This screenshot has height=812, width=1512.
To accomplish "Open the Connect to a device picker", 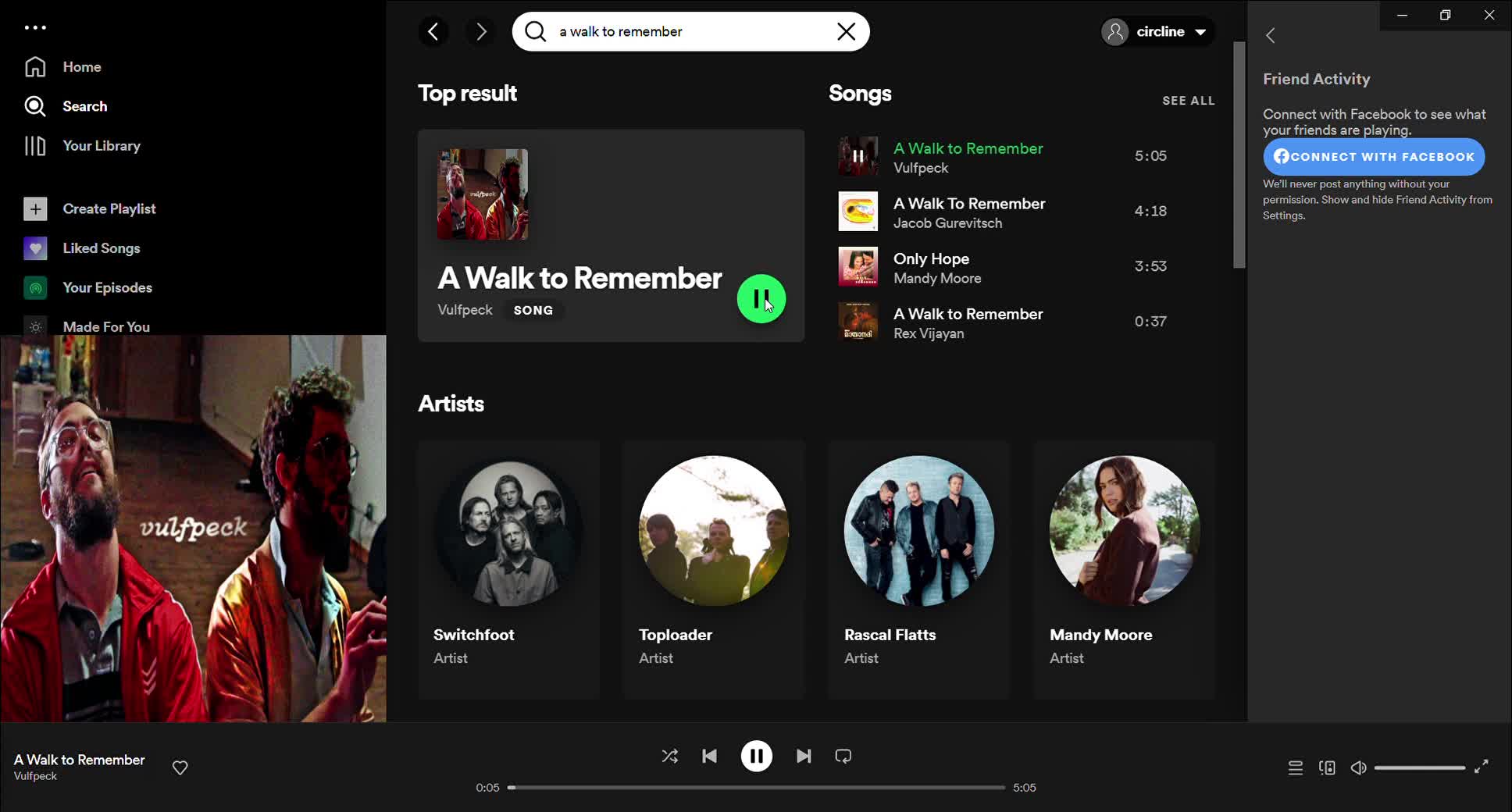I will click(1326, 767).
